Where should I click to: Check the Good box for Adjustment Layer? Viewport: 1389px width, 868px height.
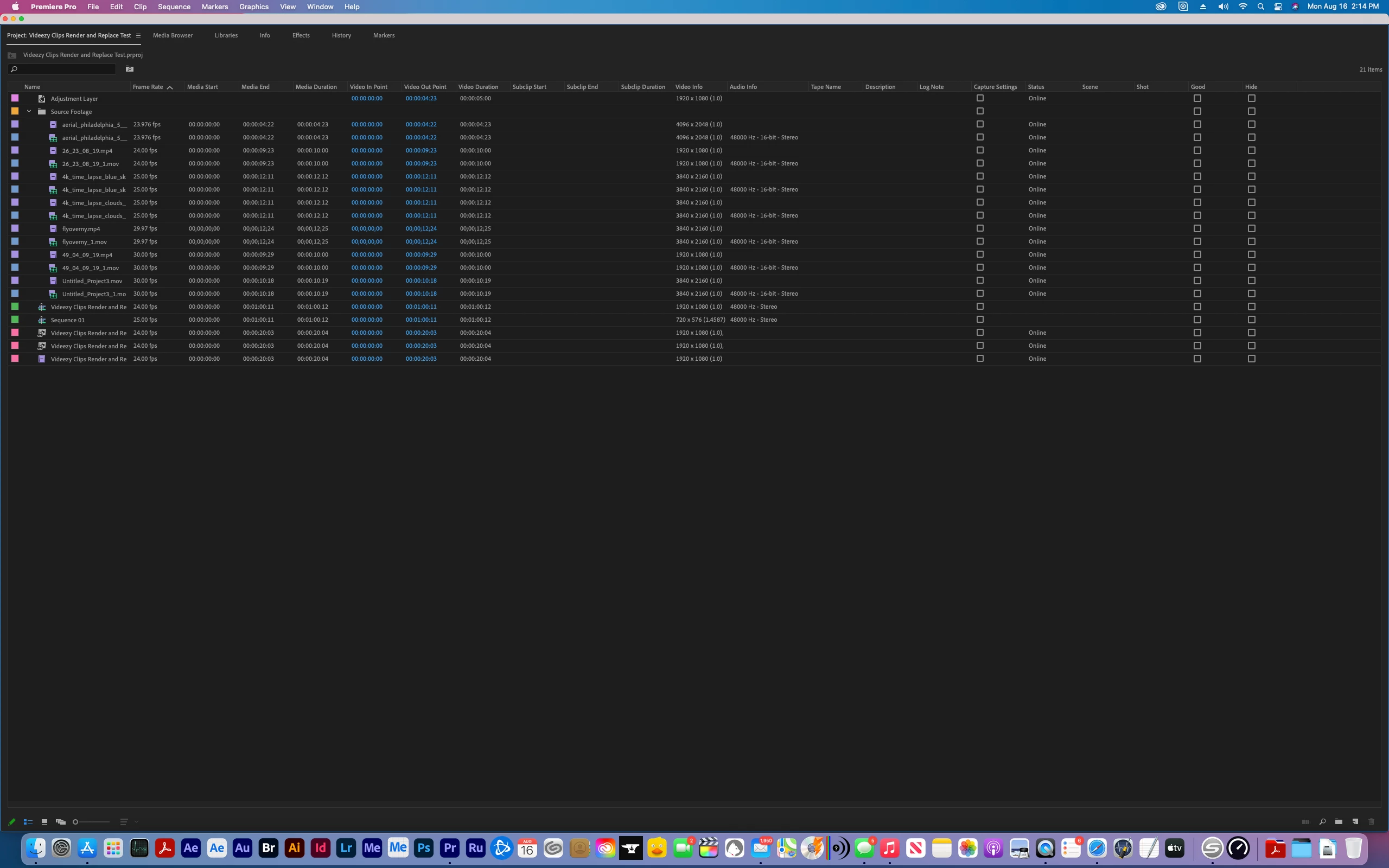(1197, 98)
